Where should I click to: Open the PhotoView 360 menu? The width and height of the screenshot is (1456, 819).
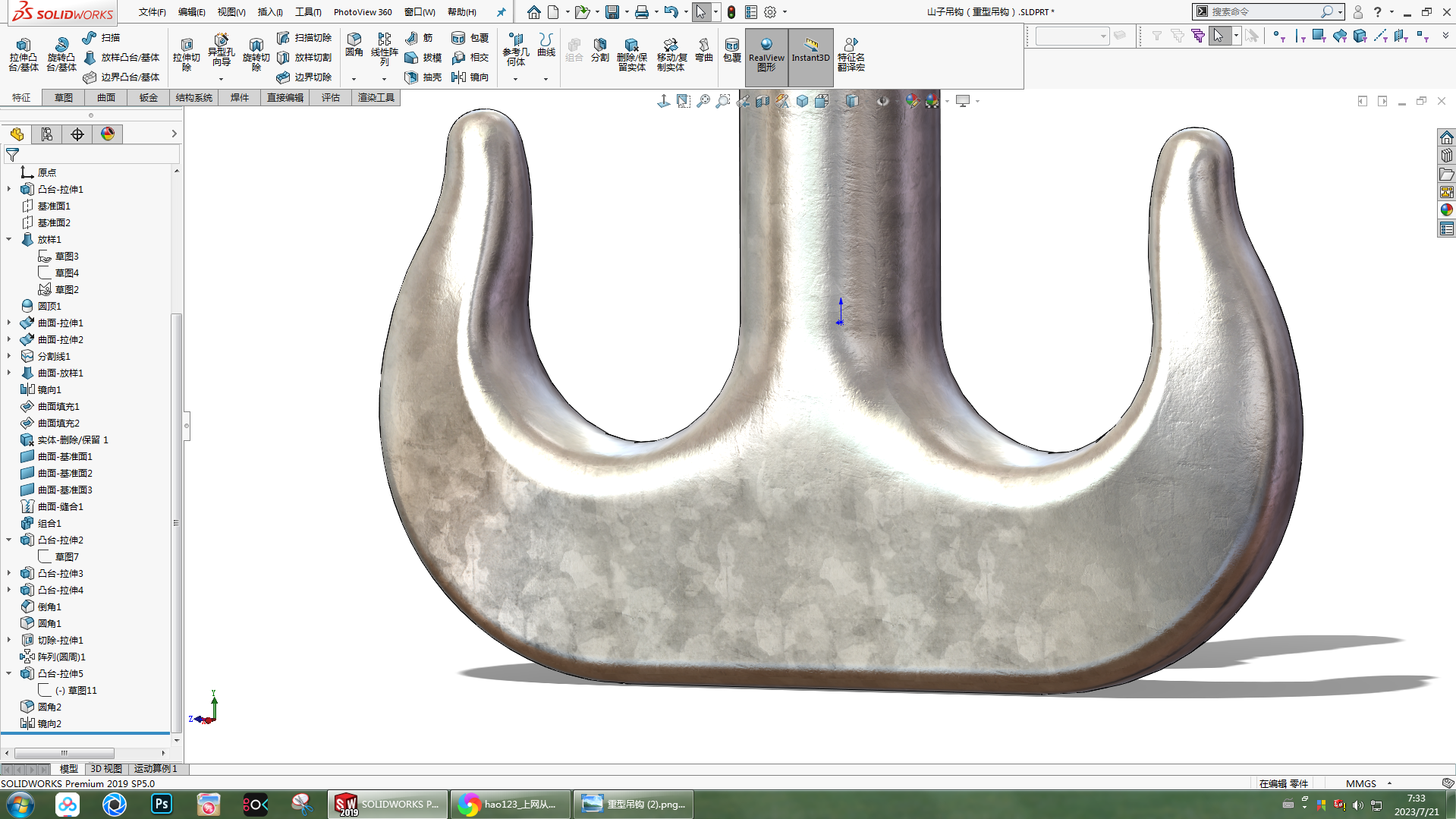coord(363,12)
